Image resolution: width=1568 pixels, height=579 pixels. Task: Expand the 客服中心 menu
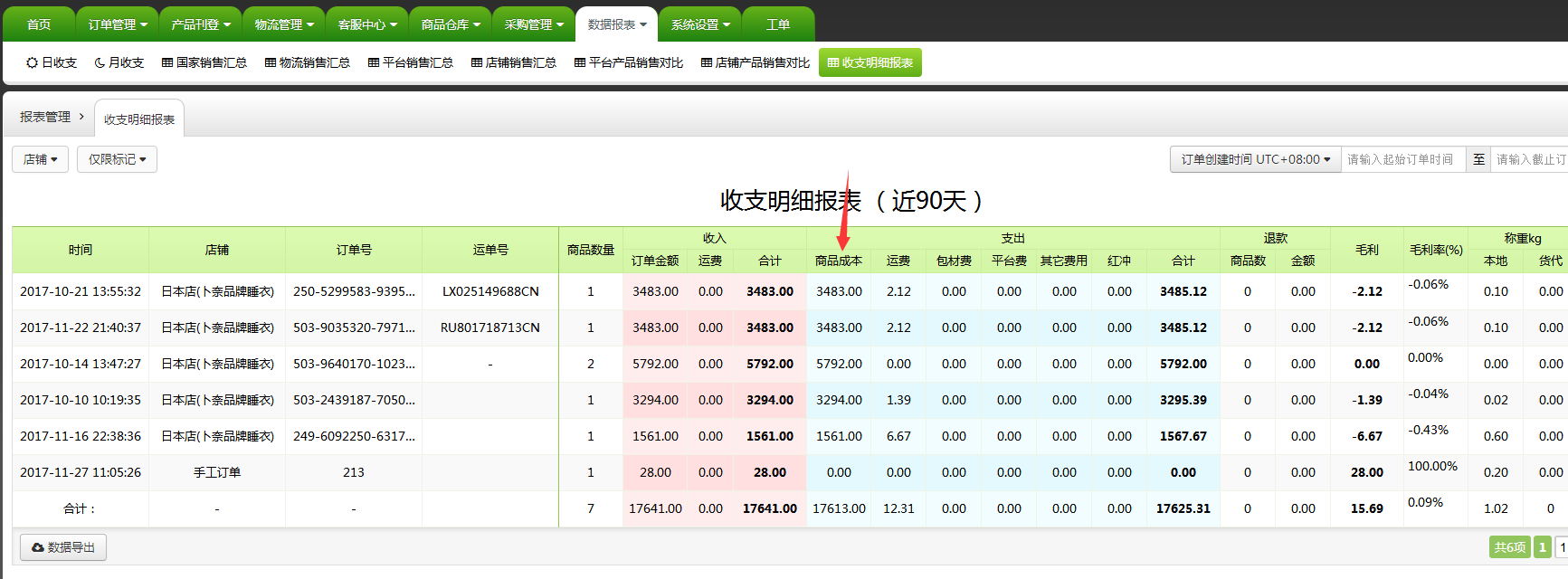click(367, 24)
